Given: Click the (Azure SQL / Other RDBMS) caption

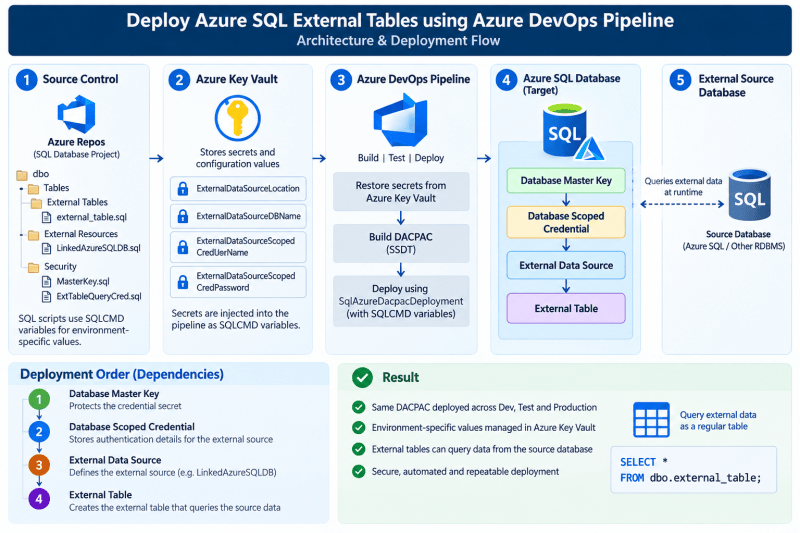Looking at the screenshot, I should (x=734, y=246).
